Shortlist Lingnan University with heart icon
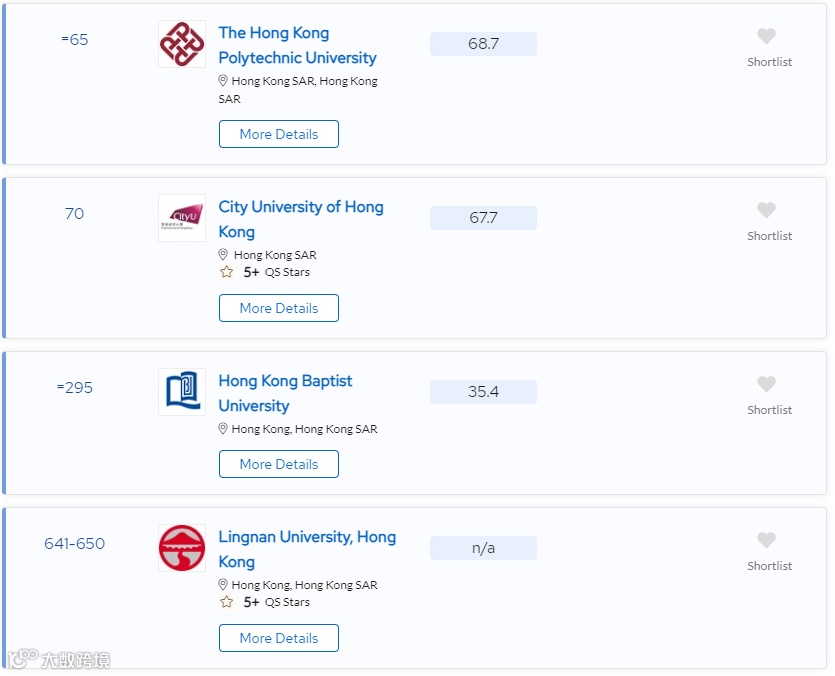Screen dimensions: 835x676 766,540
